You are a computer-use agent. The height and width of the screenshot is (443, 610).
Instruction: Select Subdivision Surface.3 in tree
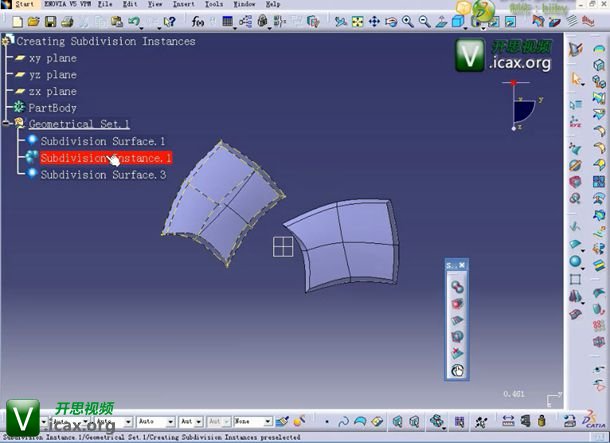pos(102,174)
